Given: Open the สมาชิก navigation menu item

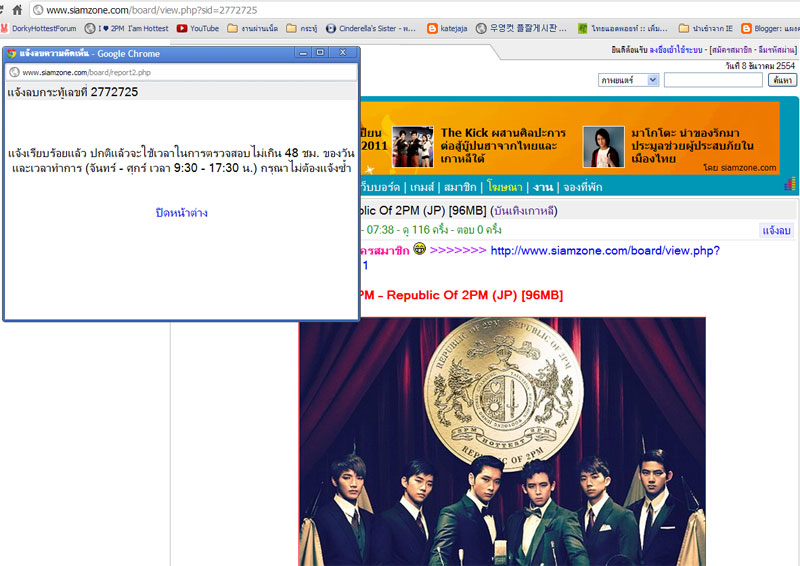Looking at the screenshot, I should (x=460, y=187).
